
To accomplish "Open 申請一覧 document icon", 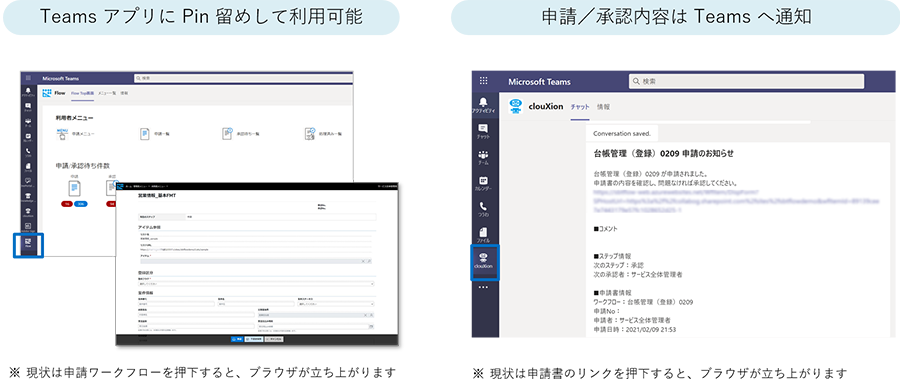I will pos(144,134).
